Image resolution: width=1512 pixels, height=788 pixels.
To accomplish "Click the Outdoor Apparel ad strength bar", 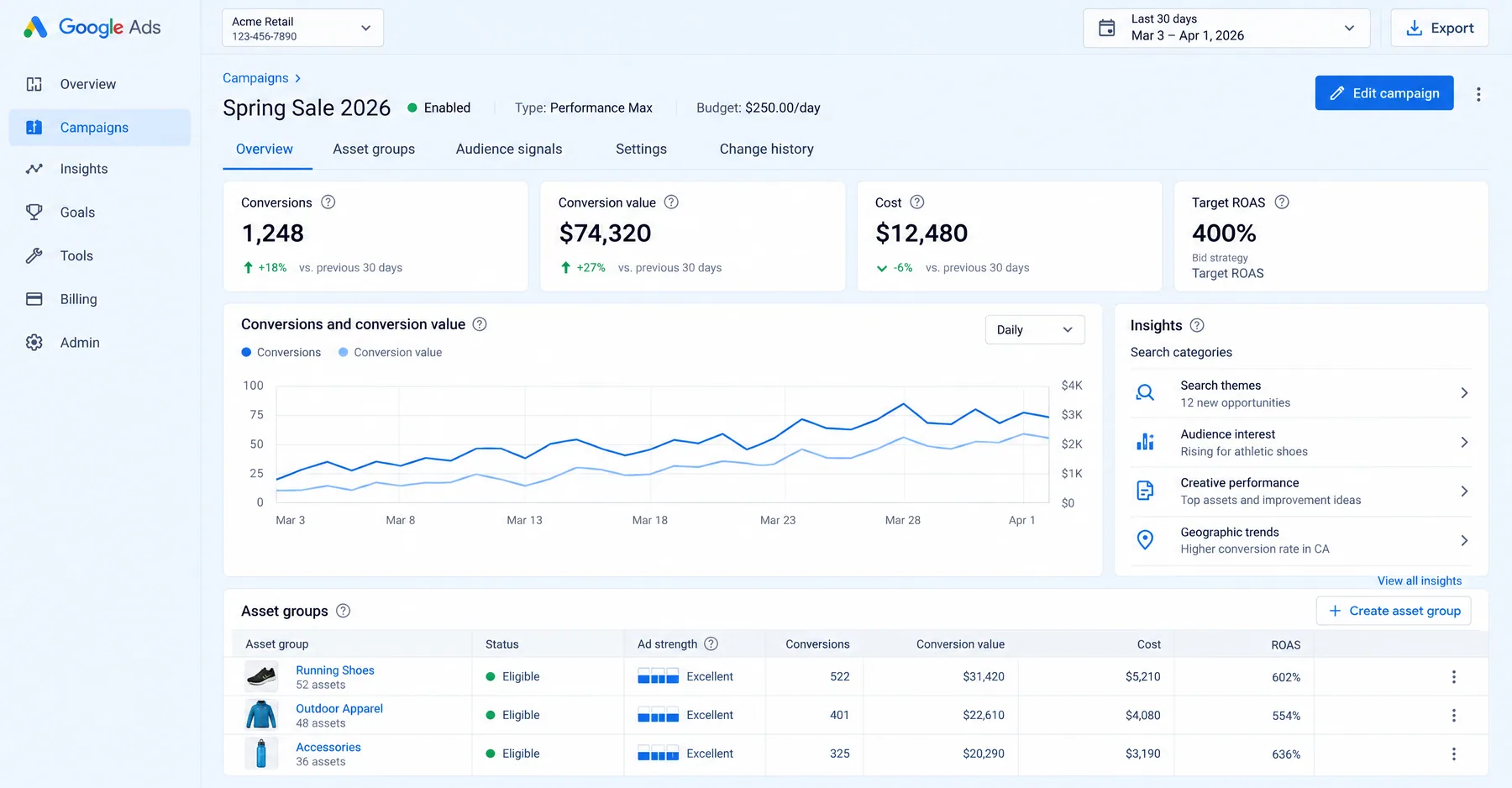I will (659, 716).
